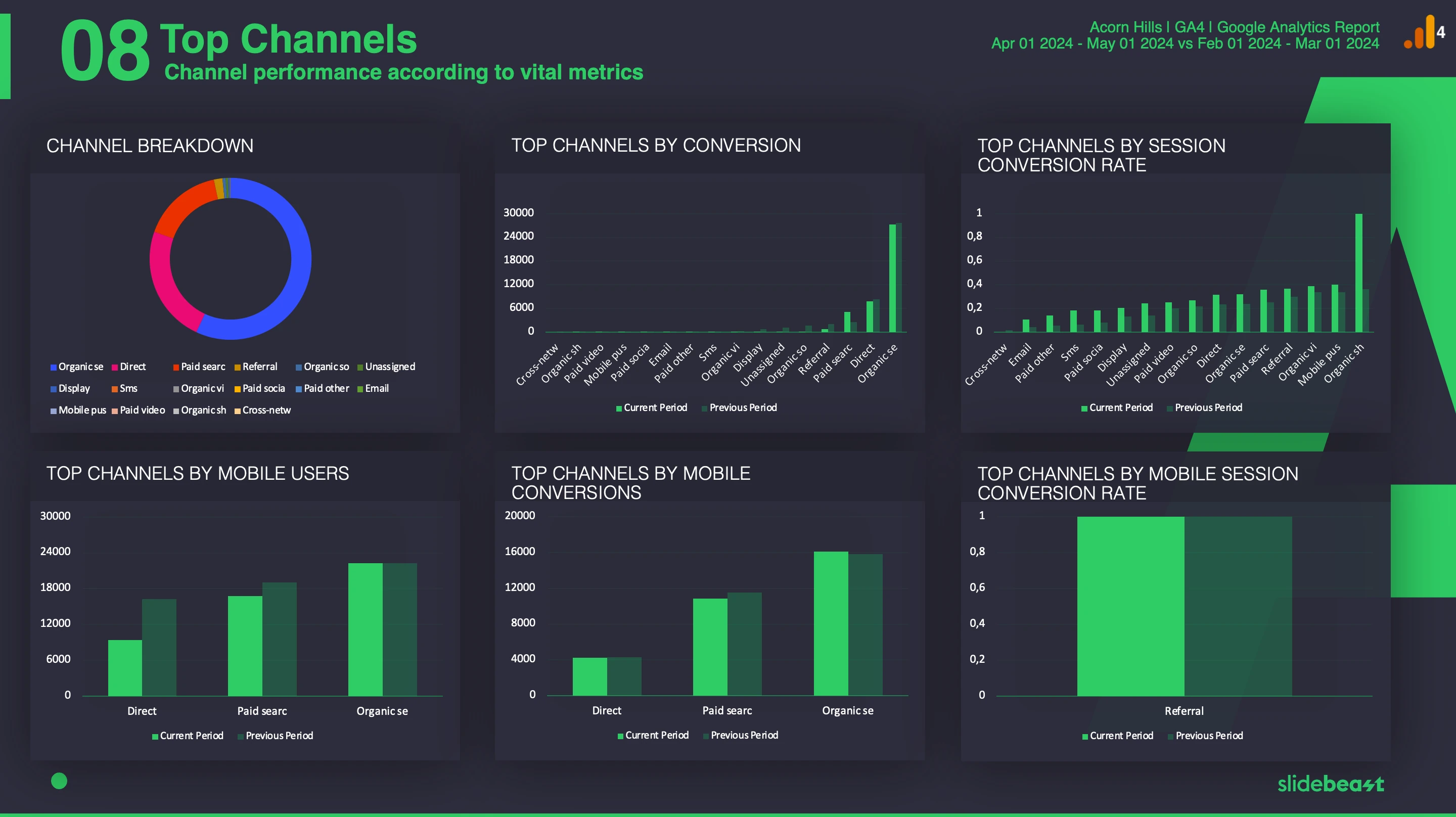The height and width of the screenshot is (817, 1456).
Task: Click the Acorn Hills GA4 Google Analytics Report header
Action: (x=1235, y=27)
